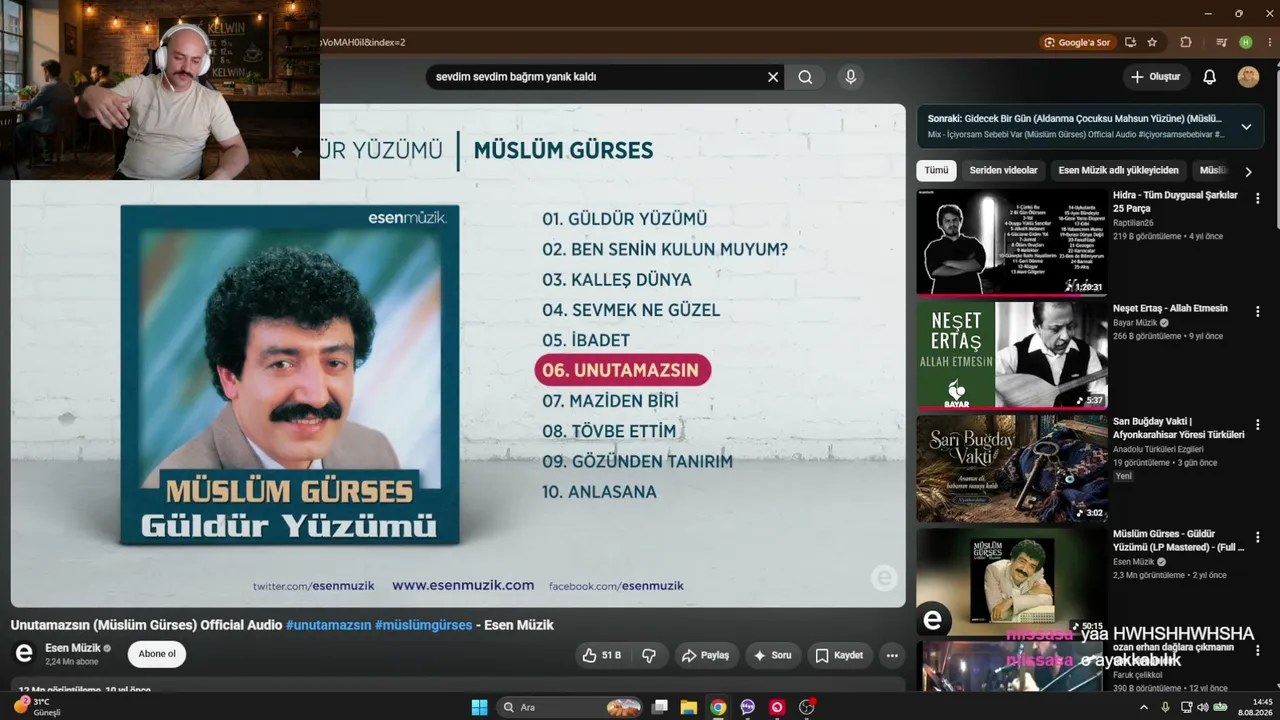The width and height of the screenshot is (1280, 720).
Task: Select the Tümü filter chip
Action: [x=936, y=171]
